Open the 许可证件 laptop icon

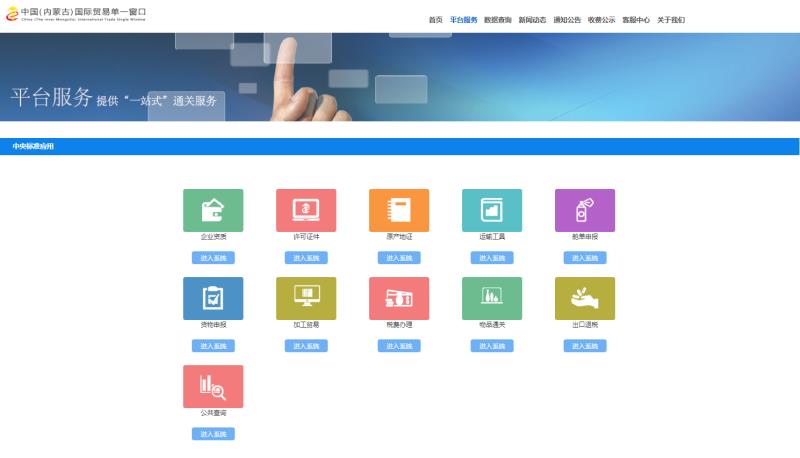[306, 210]
